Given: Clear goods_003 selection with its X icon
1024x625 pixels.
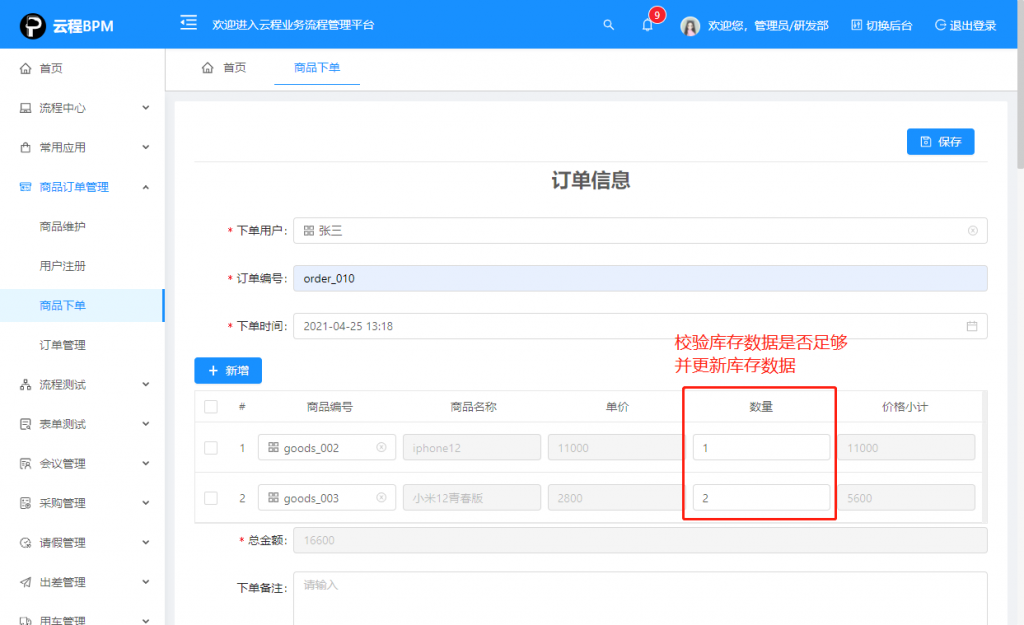Looking at the screenshot, I should [x=381, y=498].
